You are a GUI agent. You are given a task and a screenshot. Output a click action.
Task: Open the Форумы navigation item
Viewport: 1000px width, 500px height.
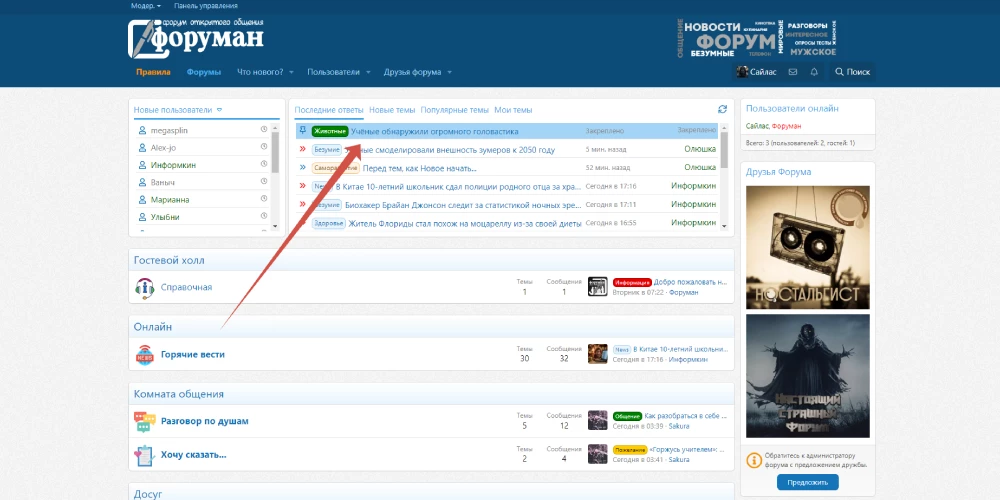204,72
